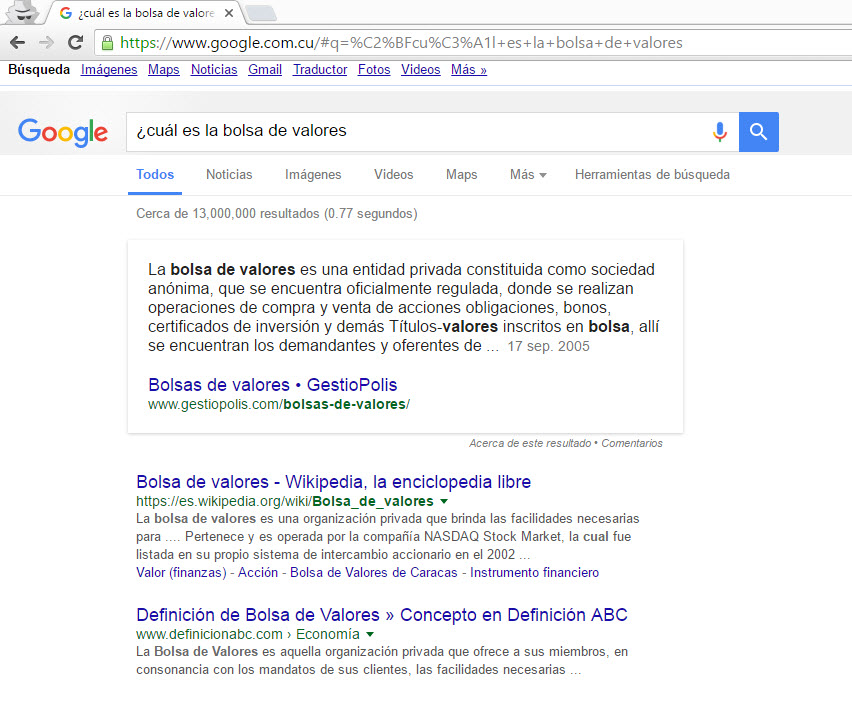Switch to the Noticias results tab
The width and height of the screenshot is (852, 703).
pyautogui.click(x=229, y=174)
